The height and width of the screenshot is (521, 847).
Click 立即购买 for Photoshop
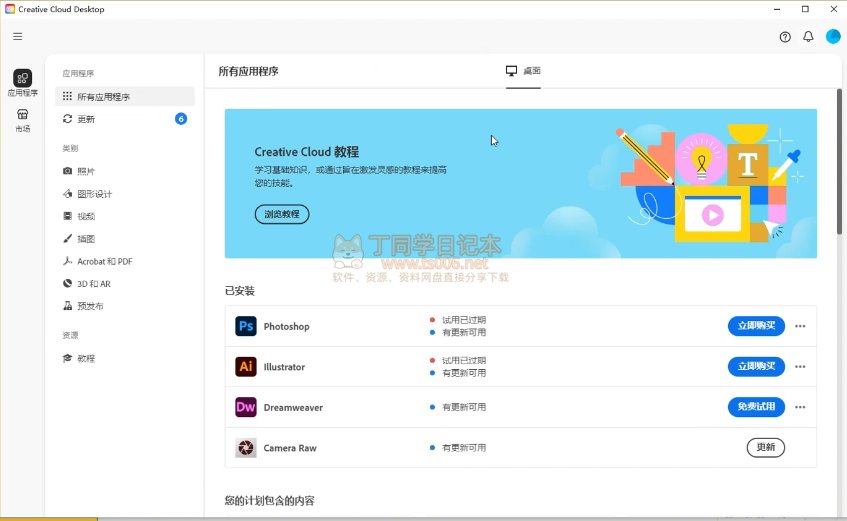point(756,326)
